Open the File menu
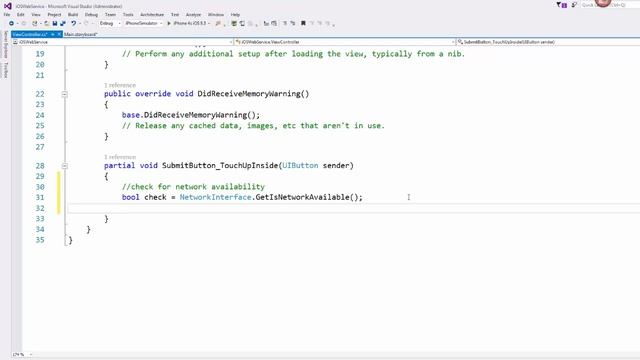640x360 pixels. coord(7,15)
